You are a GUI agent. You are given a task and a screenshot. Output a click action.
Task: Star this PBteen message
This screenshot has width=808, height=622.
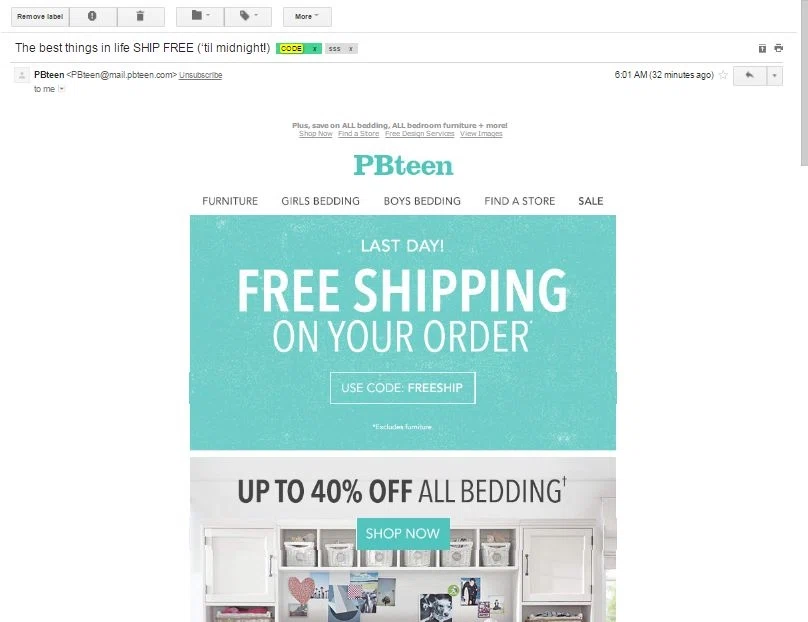click(723, 75)
